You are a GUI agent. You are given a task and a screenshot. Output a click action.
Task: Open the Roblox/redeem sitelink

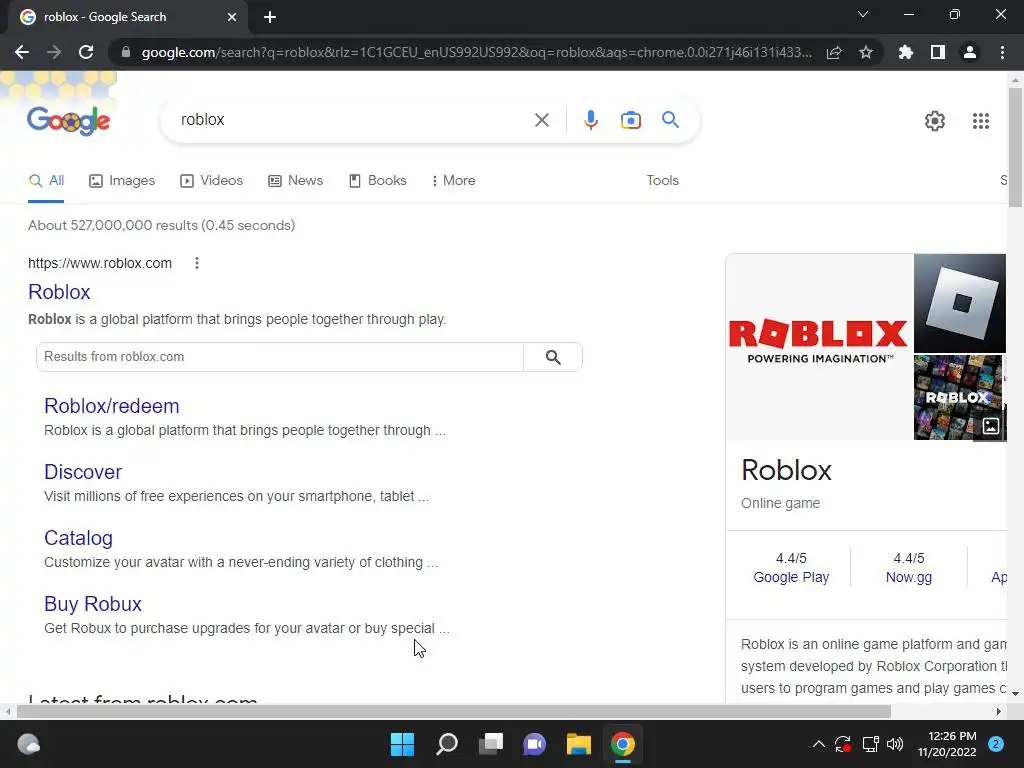click(x=112, y=406)
